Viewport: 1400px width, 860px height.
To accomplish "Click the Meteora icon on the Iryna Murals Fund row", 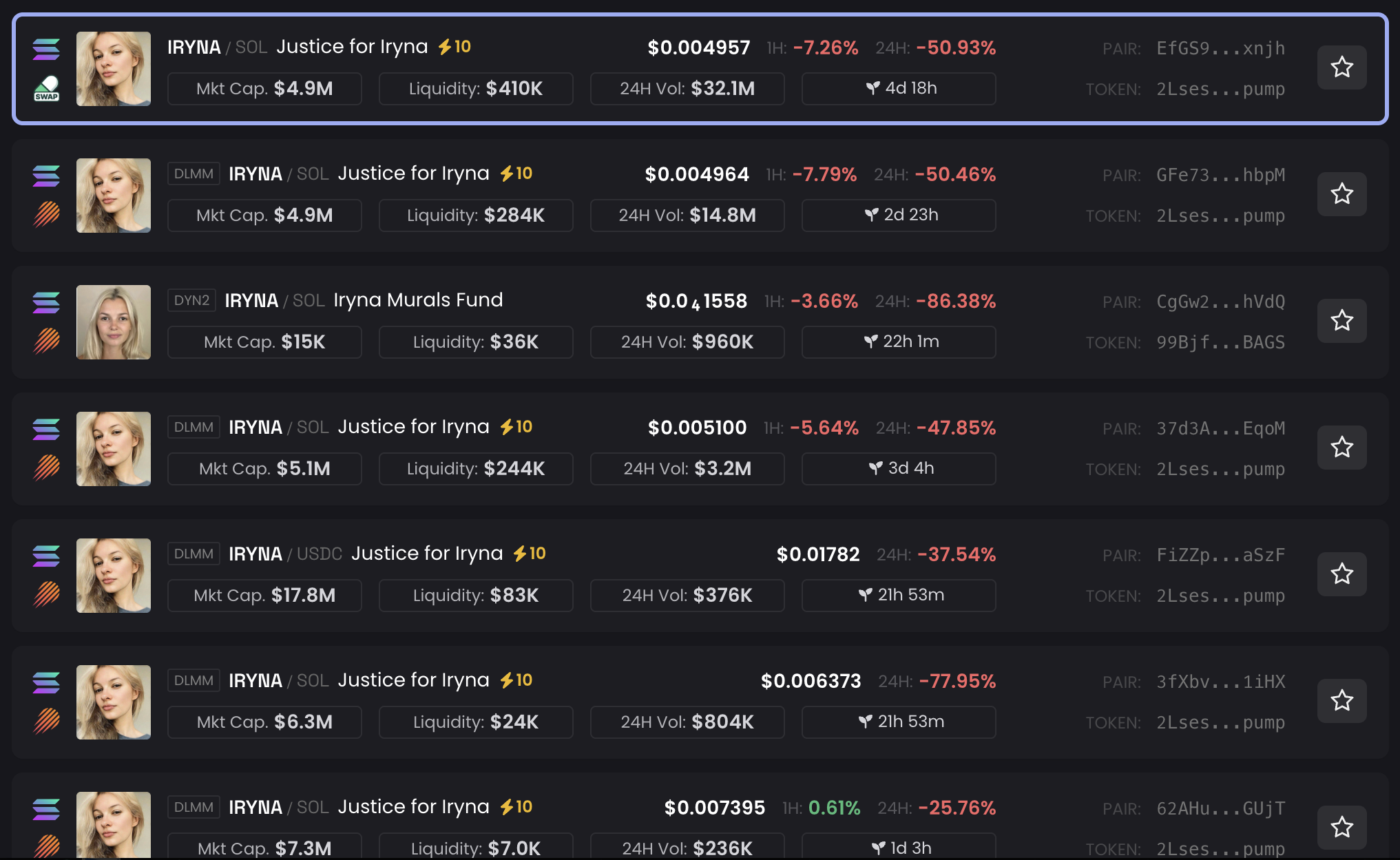I will click(46, 341).
